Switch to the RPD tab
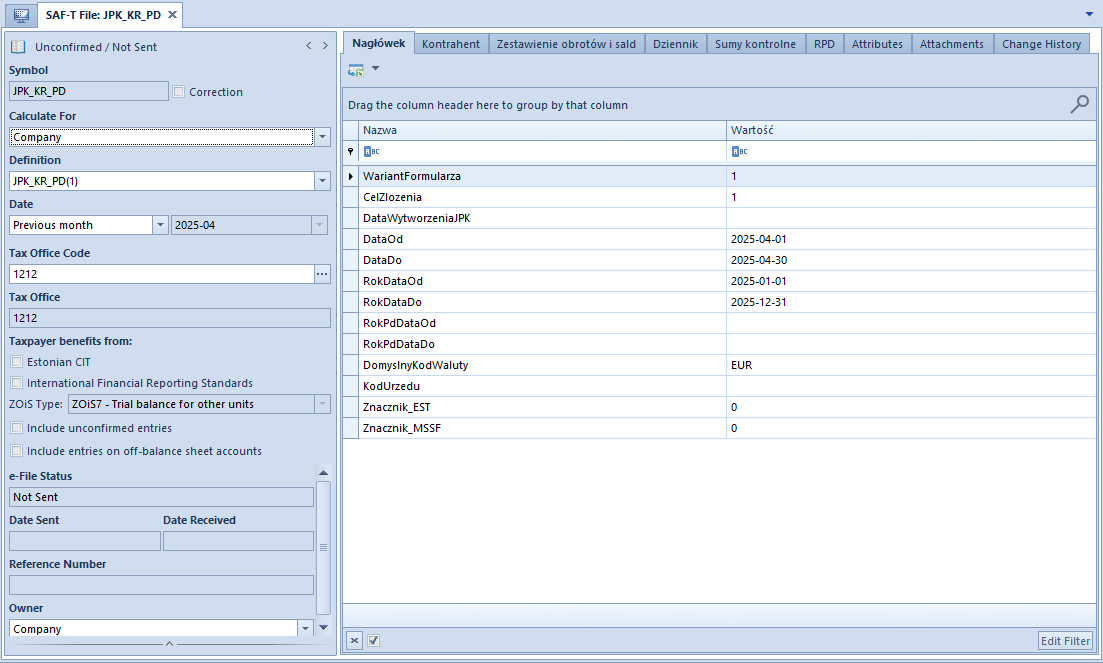Screen dimensions: 1103x663 coord(824,44)
